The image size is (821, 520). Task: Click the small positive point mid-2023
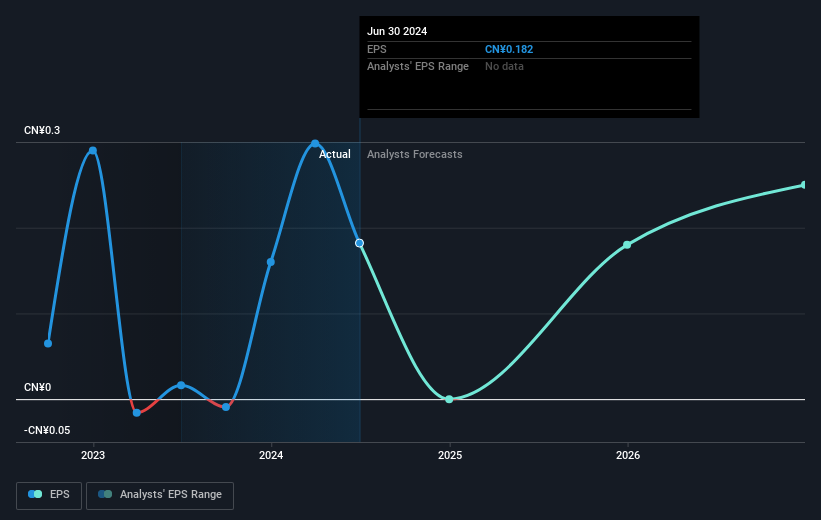(181, 385)
